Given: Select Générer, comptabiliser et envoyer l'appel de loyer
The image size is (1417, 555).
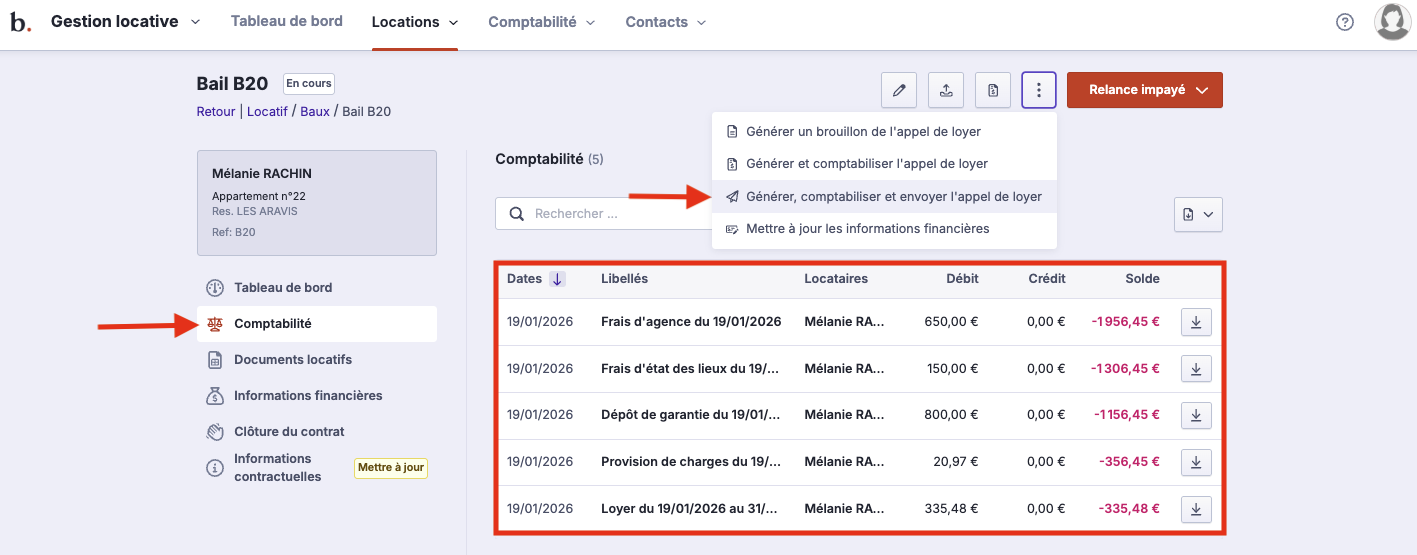Looking at the screenshot, I should click(893, 197).
